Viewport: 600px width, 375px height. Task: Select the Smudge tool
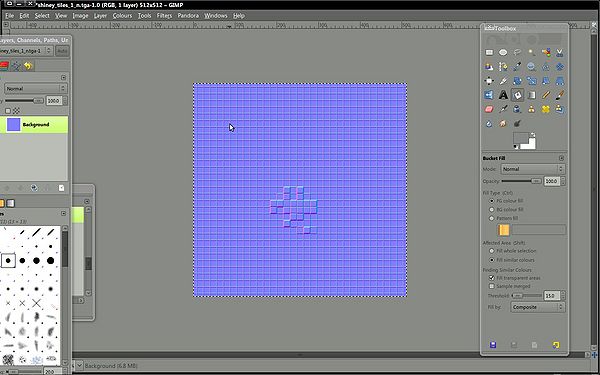point(503,124)
